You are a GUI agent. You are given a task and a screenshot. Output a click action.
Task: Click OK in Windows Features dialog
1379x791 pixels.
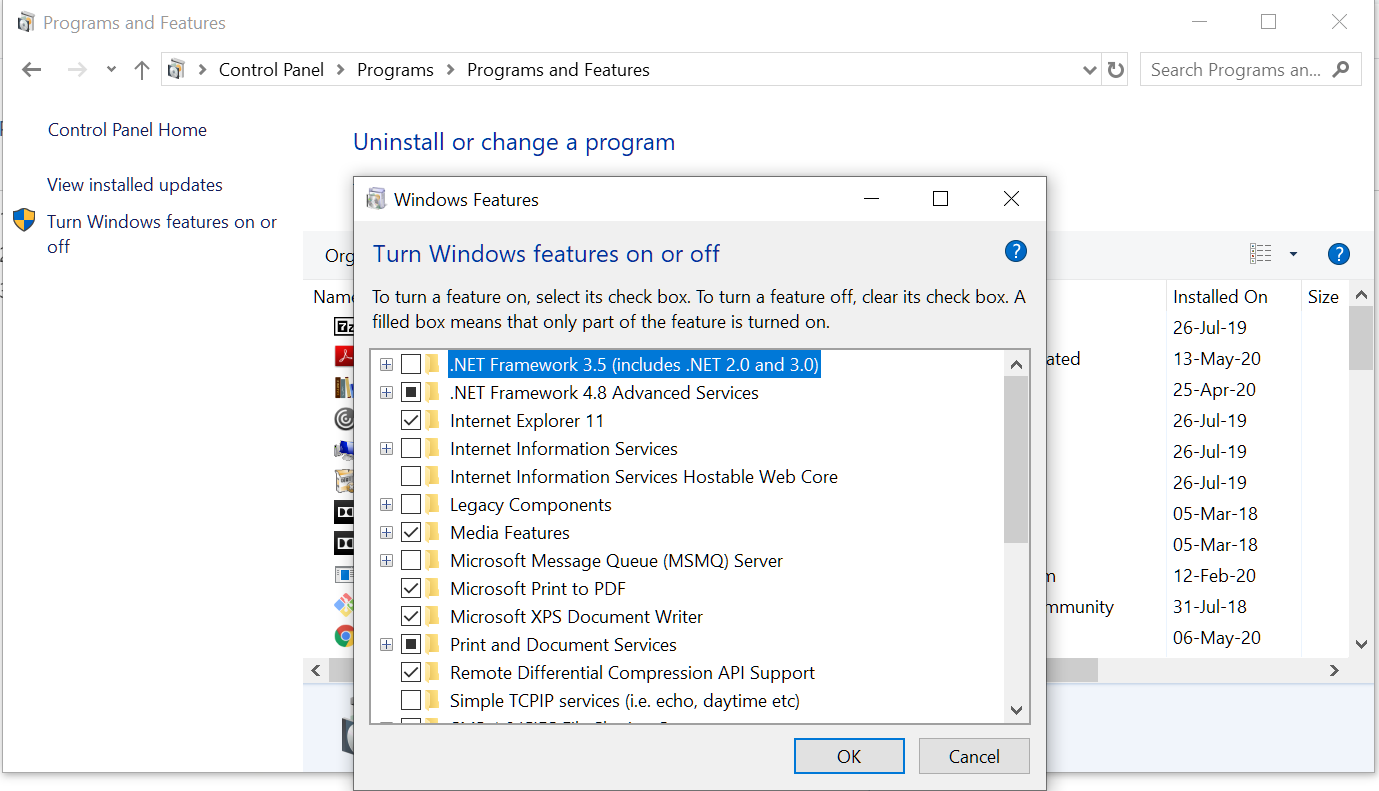(848, 755)
